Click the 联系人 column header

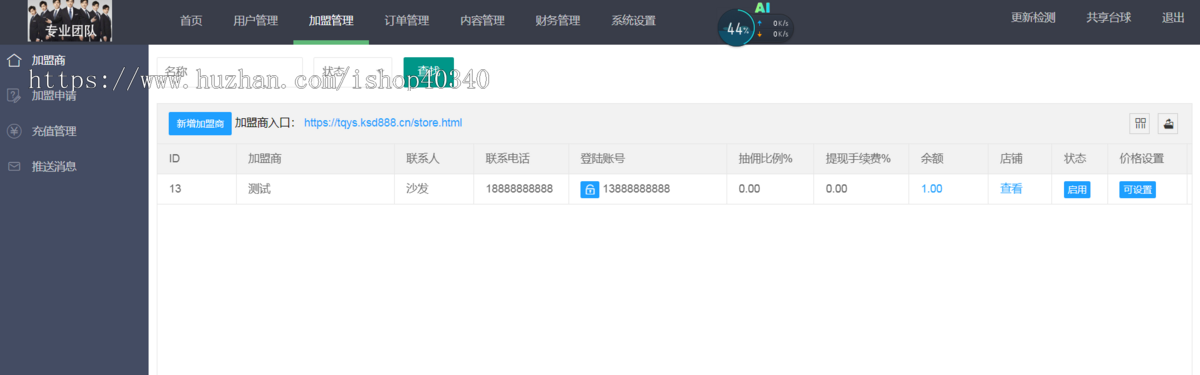(x=423, y=159)
